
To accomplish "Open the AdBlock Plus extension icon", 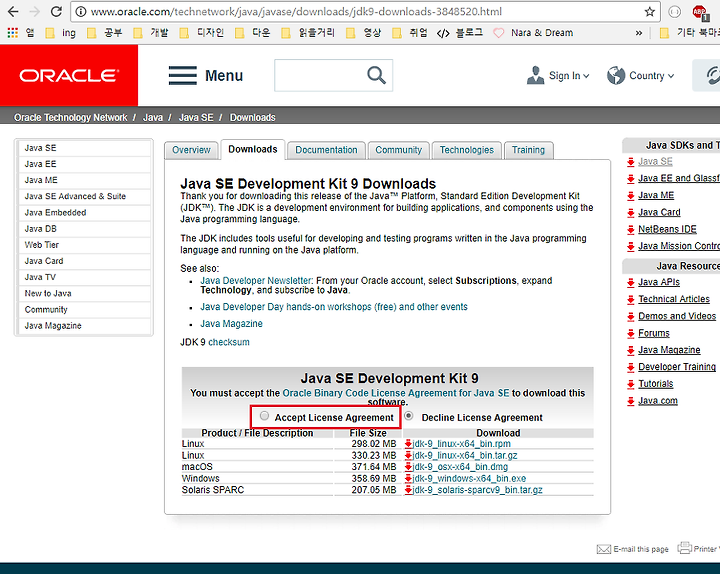I will point(700,12).
